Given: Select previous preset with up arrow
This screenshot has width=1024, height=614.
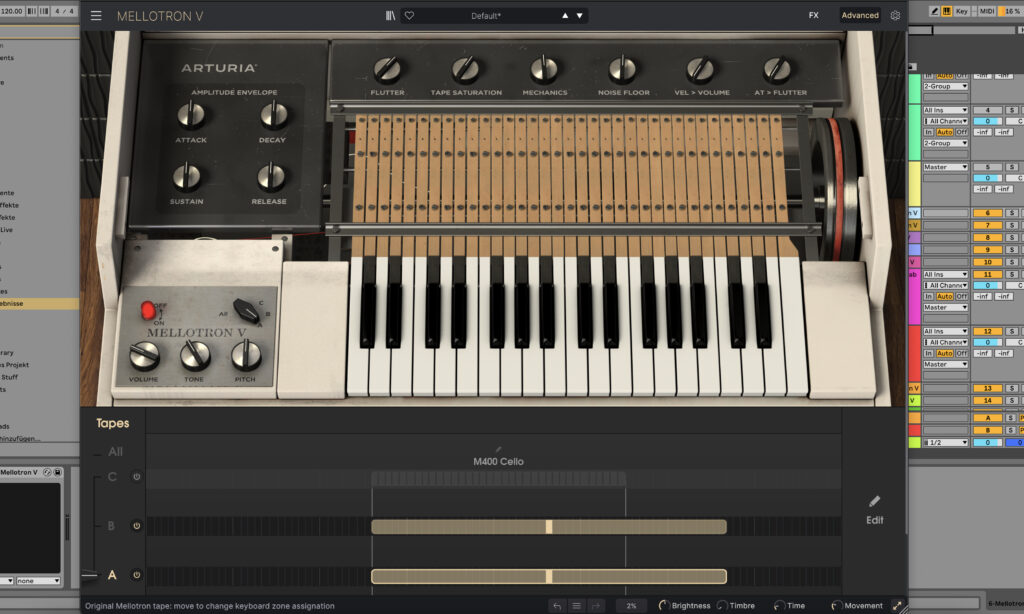Looking at the screenshot, I should coord(565,16).
